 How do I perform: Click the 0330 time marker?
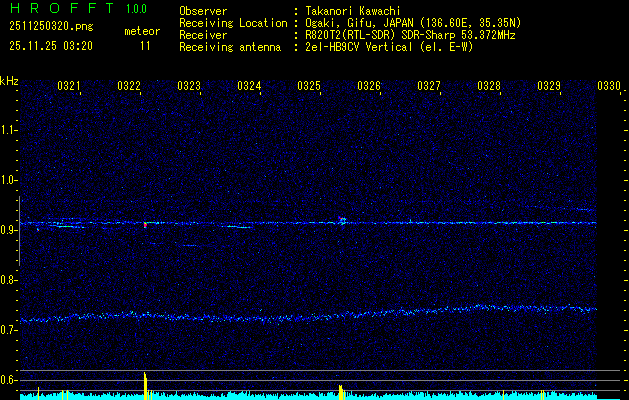[x=609, y=87]
